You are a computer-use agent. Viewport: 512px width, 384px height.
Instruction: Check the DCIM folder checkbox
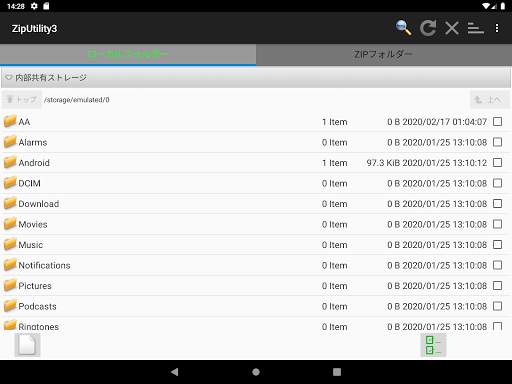(x=497, y=183)
